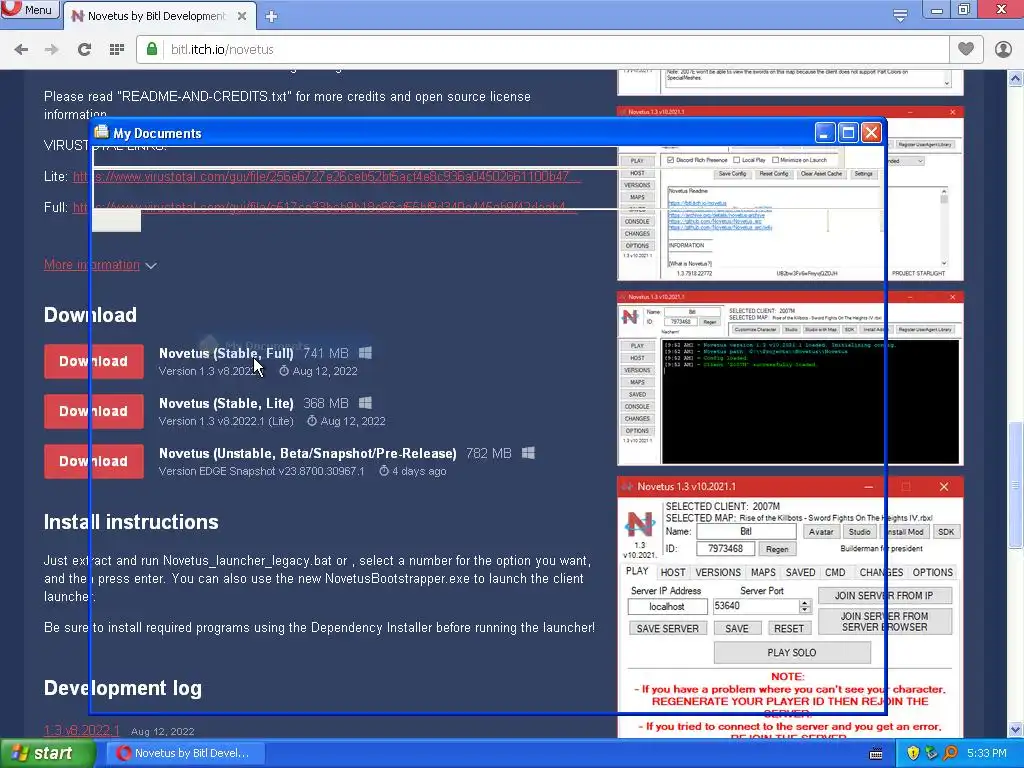Open the yellow security shield tray icon
Viewport: 1024px width, 768px height.
click(x=913, y=753)
